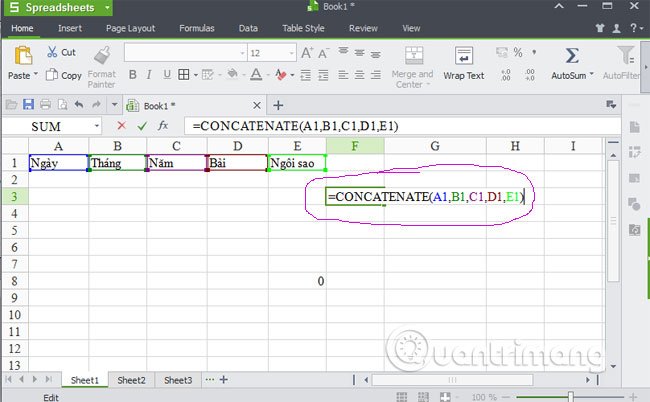Apply percent style format
Viewport: 650px width, 402px height.
click(518, 52)
